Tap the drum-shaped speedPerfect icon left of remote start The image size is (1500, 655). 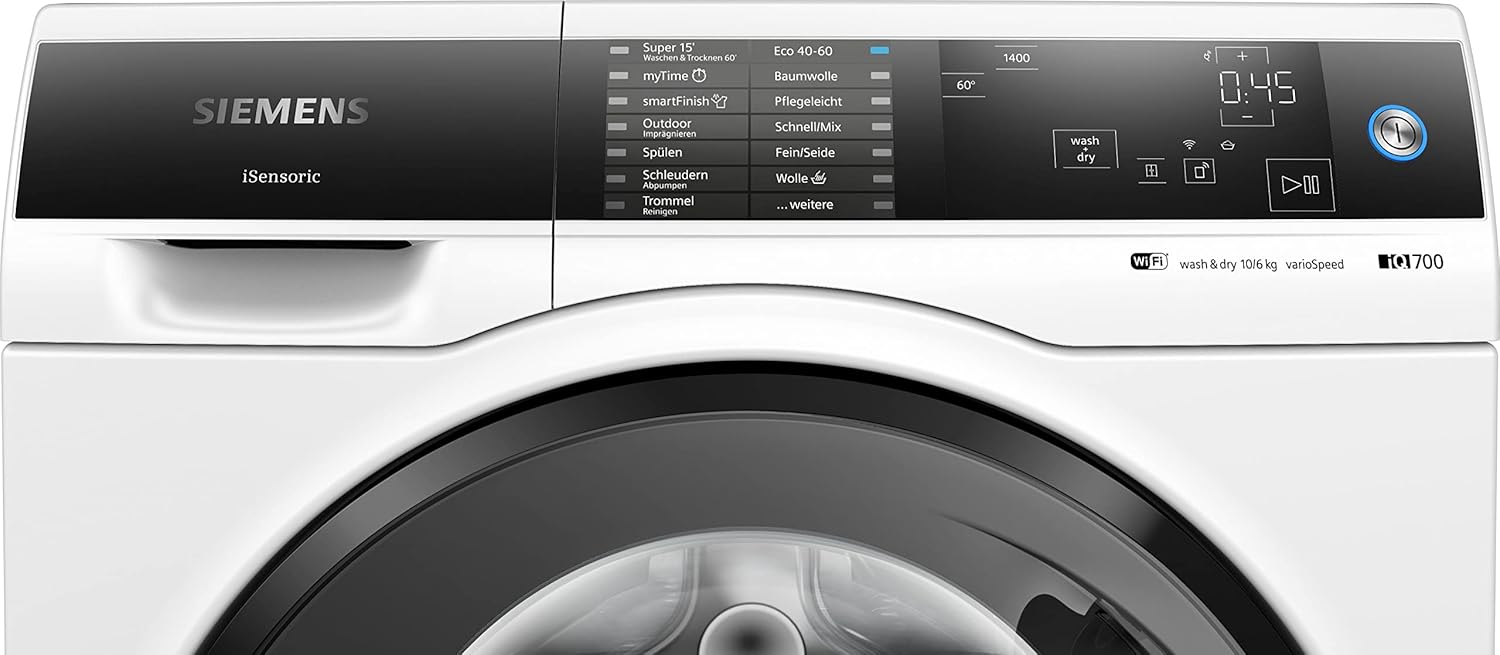point(1151,171)
